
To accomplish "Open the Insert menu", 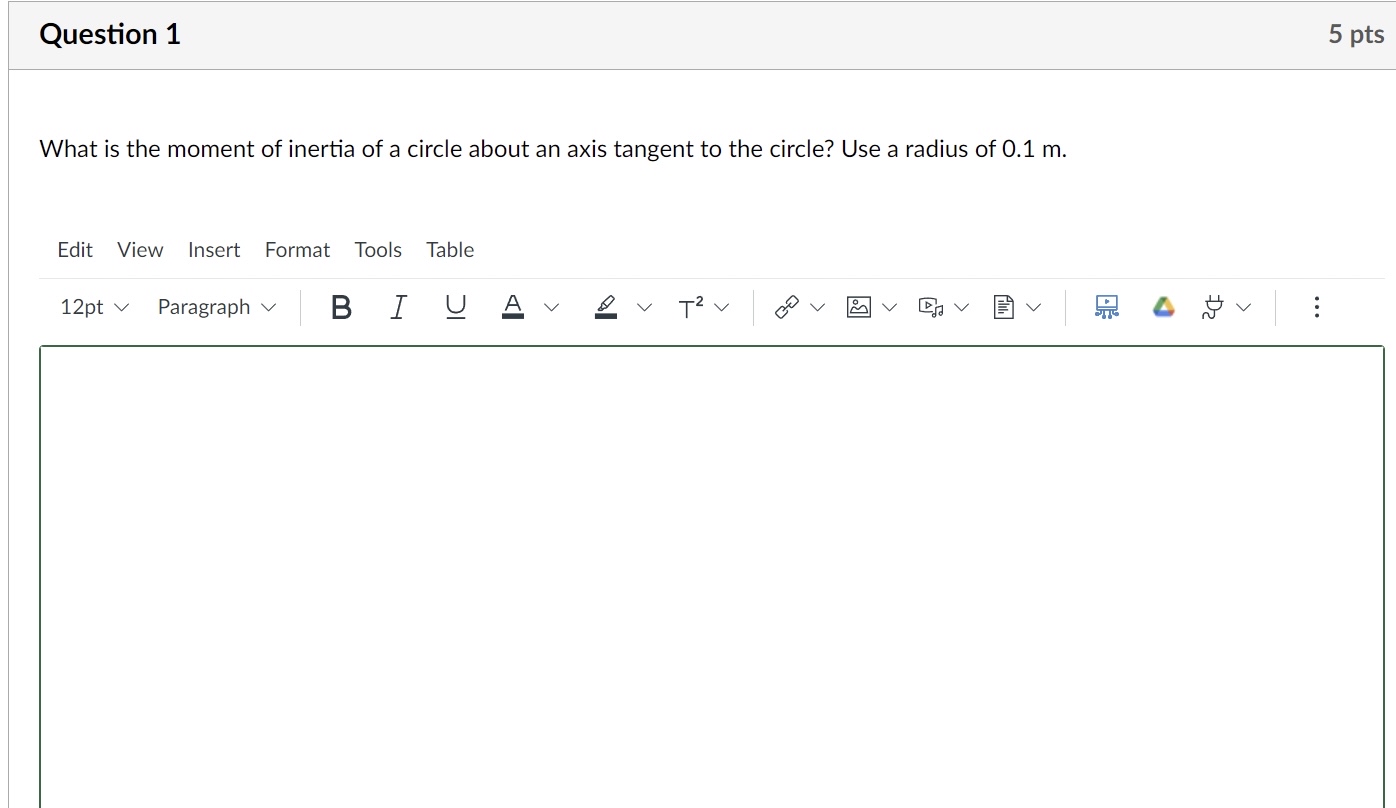I will [x=214, y=250].
